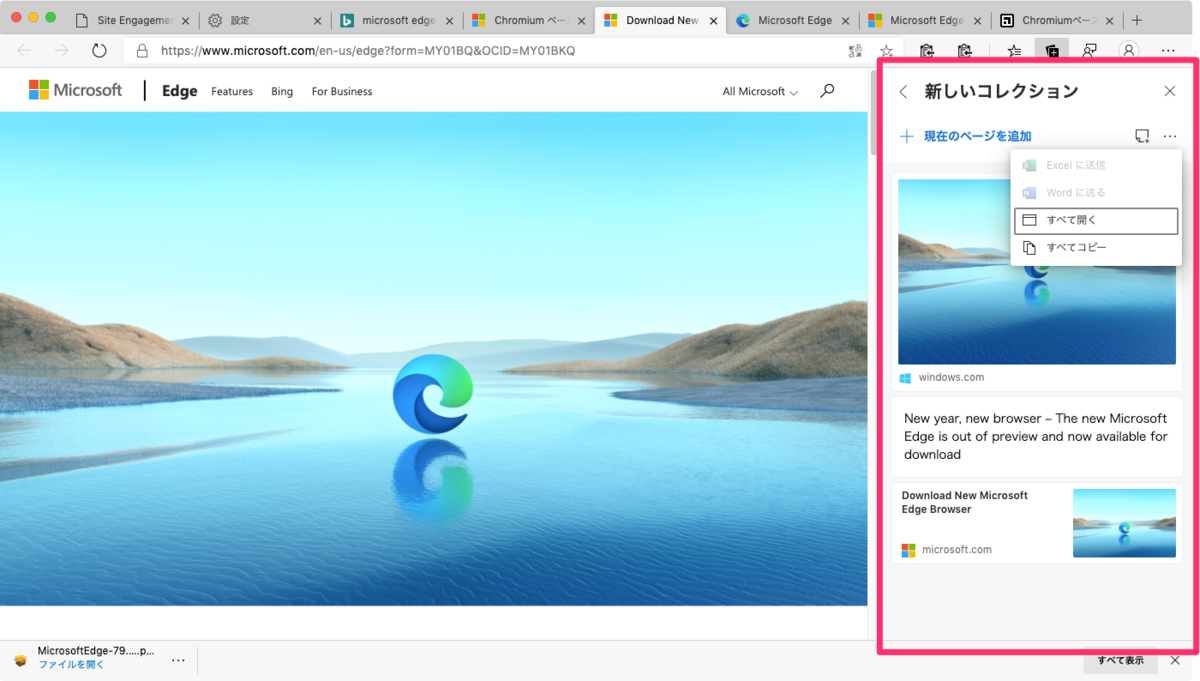Switch to tab with the Edge logo icon
Viewport: 1200px width, 681px height.
tap(793, 20)
